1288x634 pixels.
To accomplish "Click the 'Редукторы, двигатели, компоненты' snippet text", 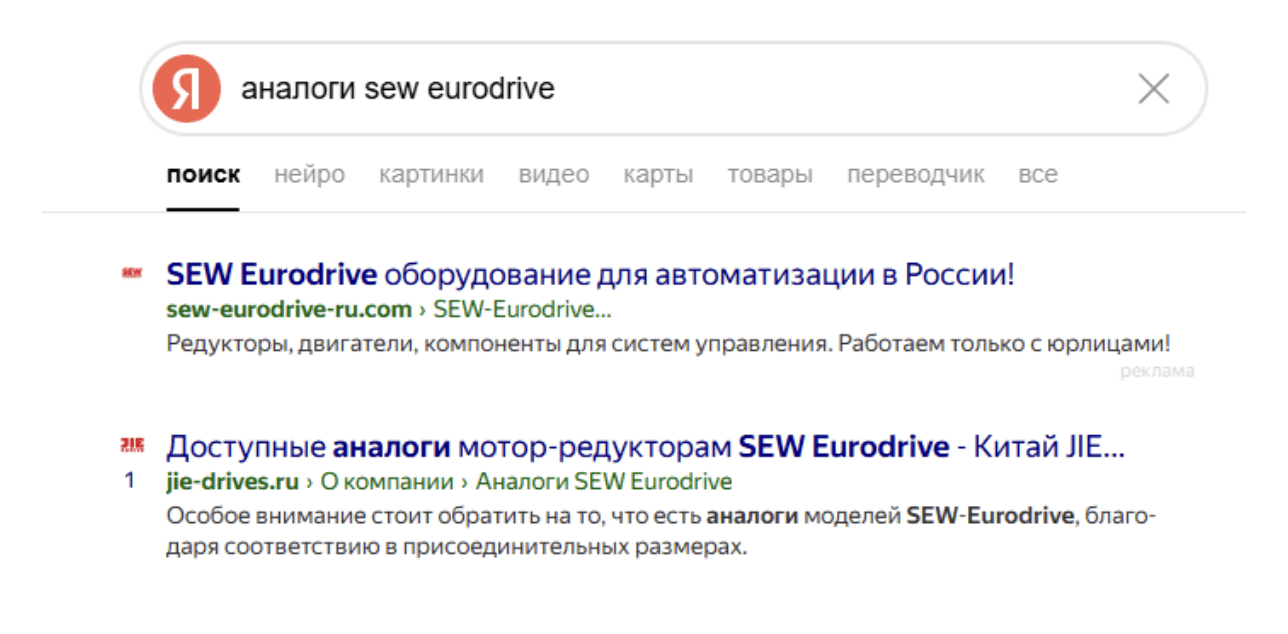I will coord(668,344).
